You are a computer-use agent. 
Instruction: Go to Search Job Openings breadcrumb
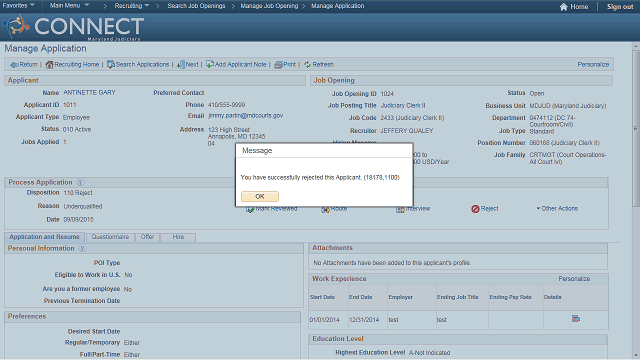pos(196,6)
